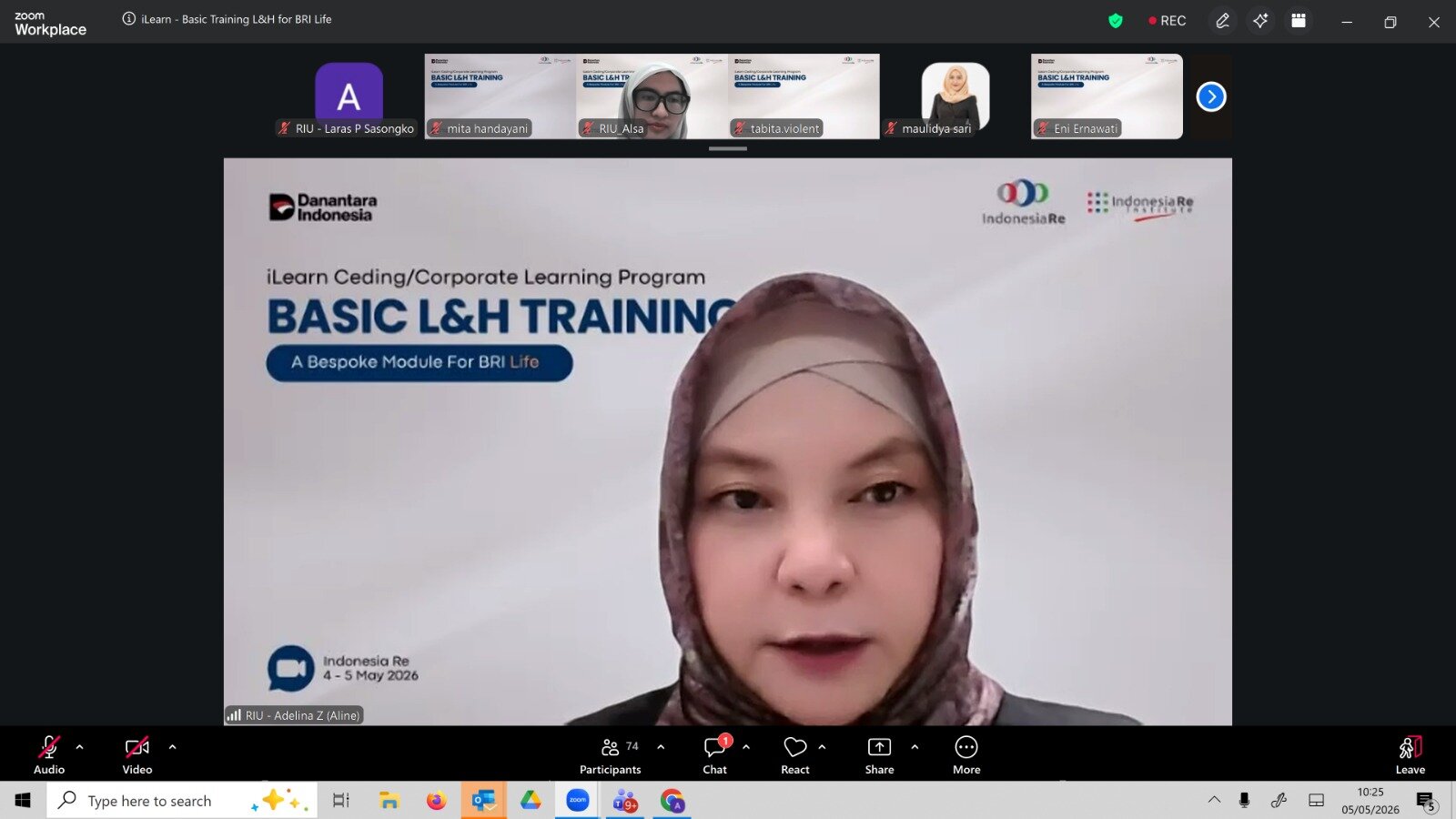The image size is (1456, 819).
Task: Open Microsoft Teams from the taskbar
Action: [x=625, y=800]
